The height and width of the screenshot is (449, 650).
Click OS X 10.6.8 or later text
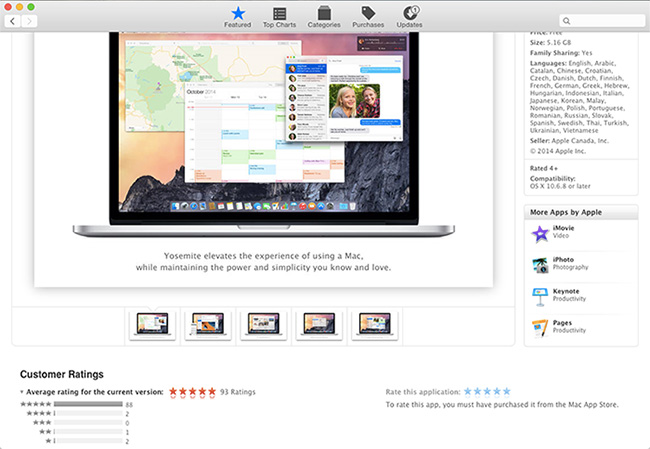click(x=560, y=186)
